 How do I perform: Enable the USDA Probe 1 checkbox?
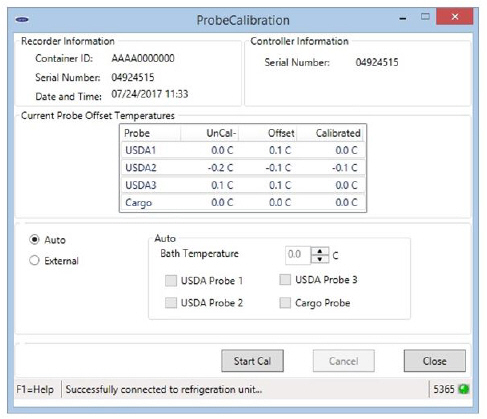click(x=171, y=281)
